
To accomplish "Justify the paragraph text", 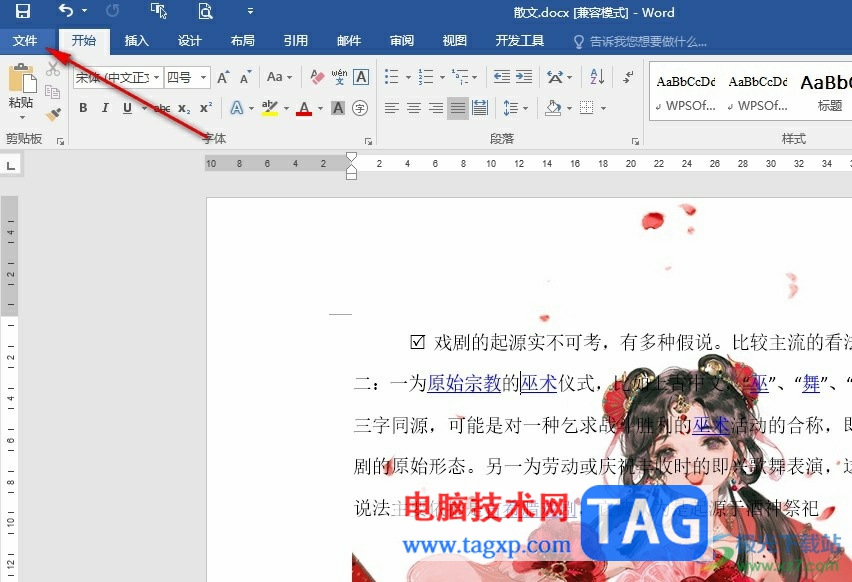I will (x=458, y=108).
